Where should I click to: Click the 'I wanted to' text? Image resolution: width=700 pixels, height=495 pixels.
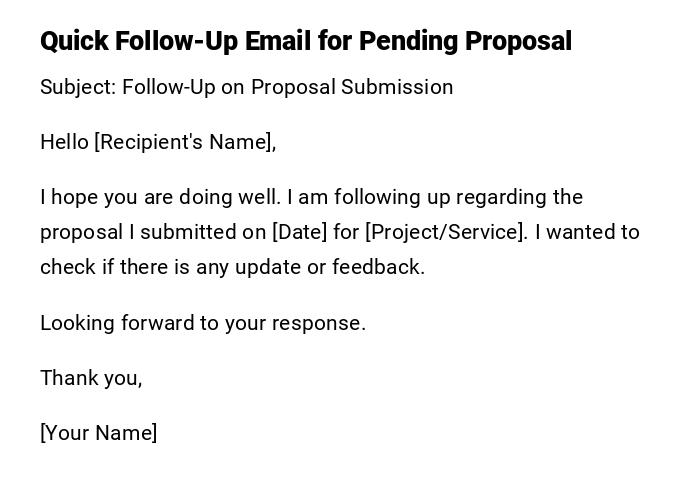[x=587, y=232]
